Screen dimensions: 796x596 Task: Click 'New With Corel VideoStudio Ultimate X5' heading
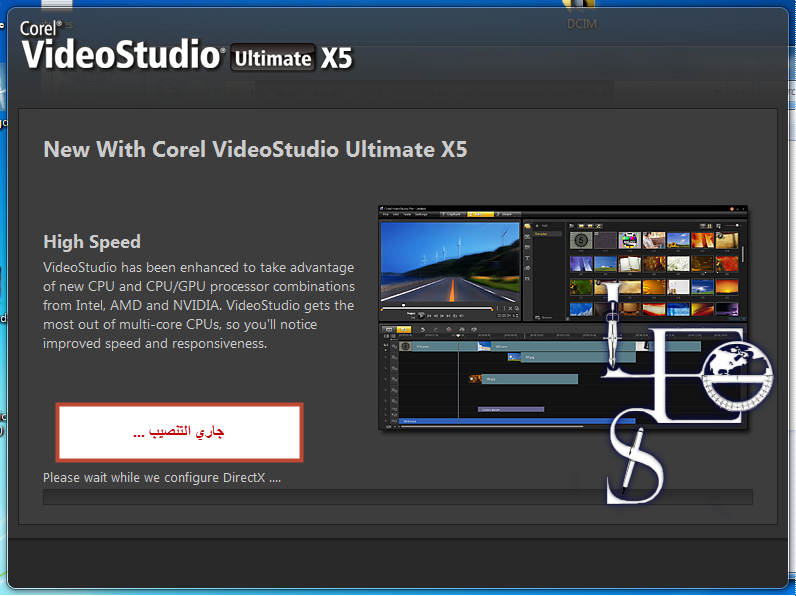click(255, 149)
